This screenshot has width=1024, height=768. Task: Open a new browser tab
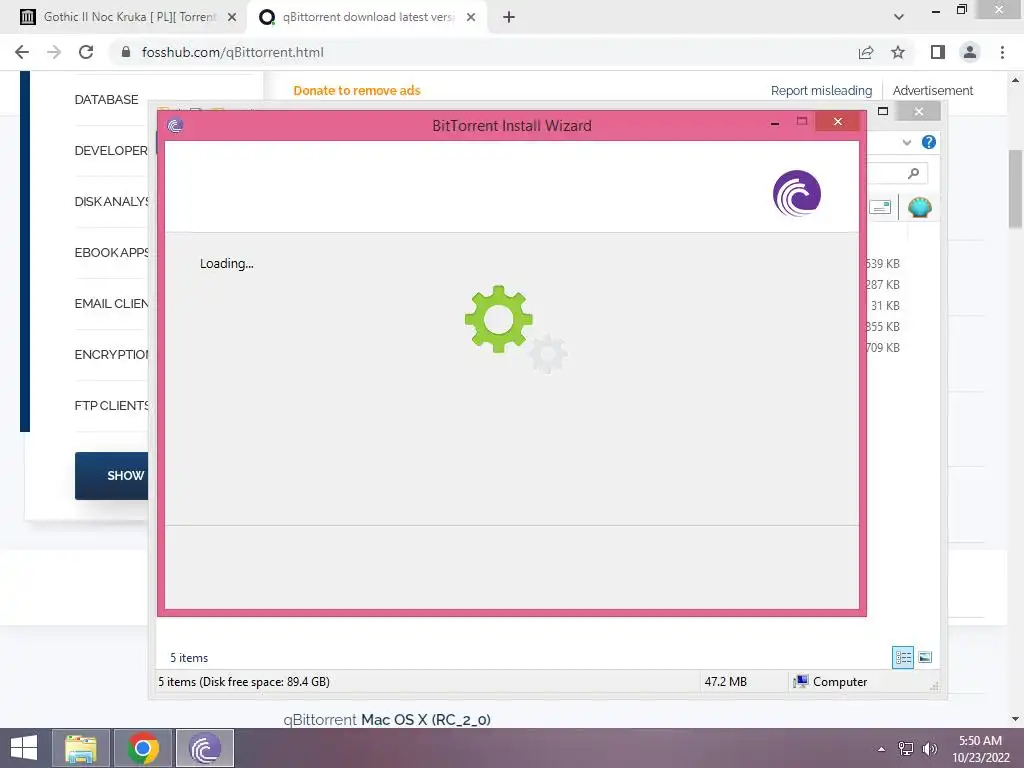tap(509, 18)
